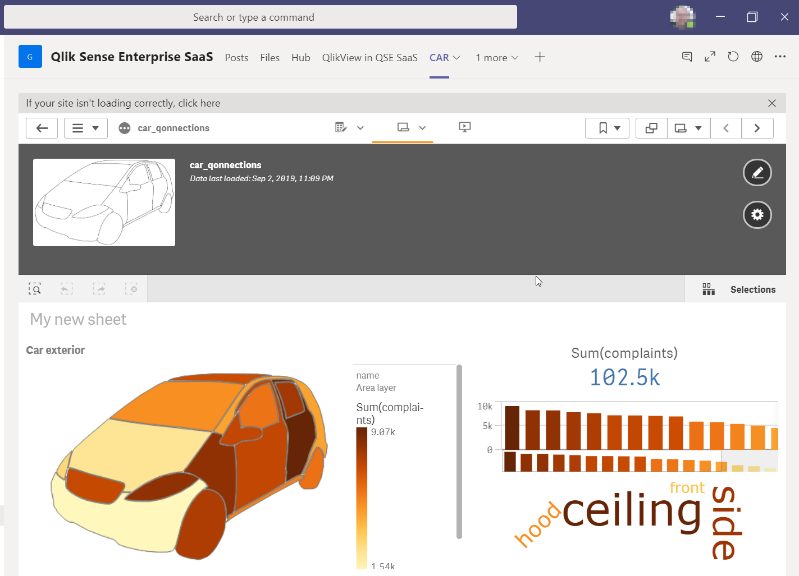This screenshot has height=576, width=799.
Task: Expand the Data dropdown chevron
Action: (x=360, y=128)
